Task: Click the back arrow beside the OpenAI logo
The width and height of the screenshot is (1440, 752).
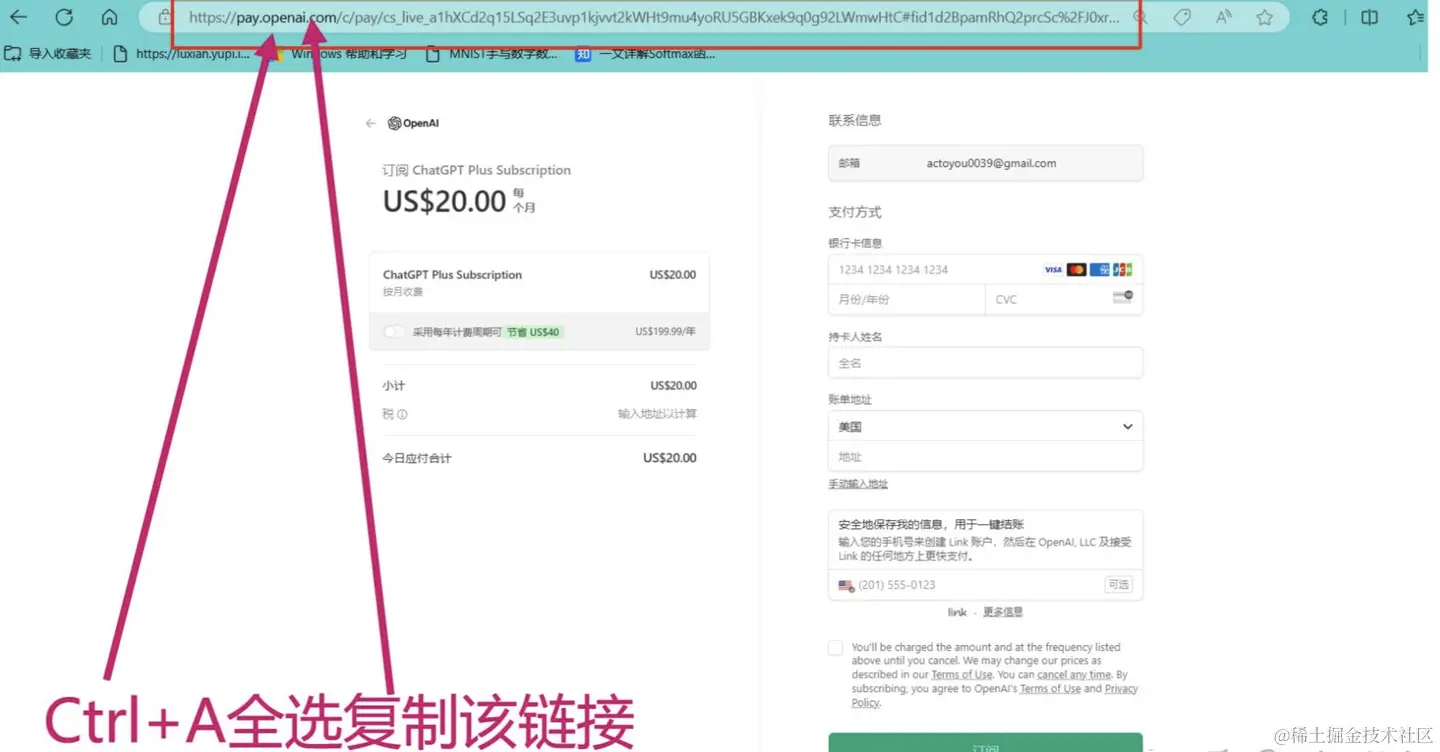Action: 371,123
